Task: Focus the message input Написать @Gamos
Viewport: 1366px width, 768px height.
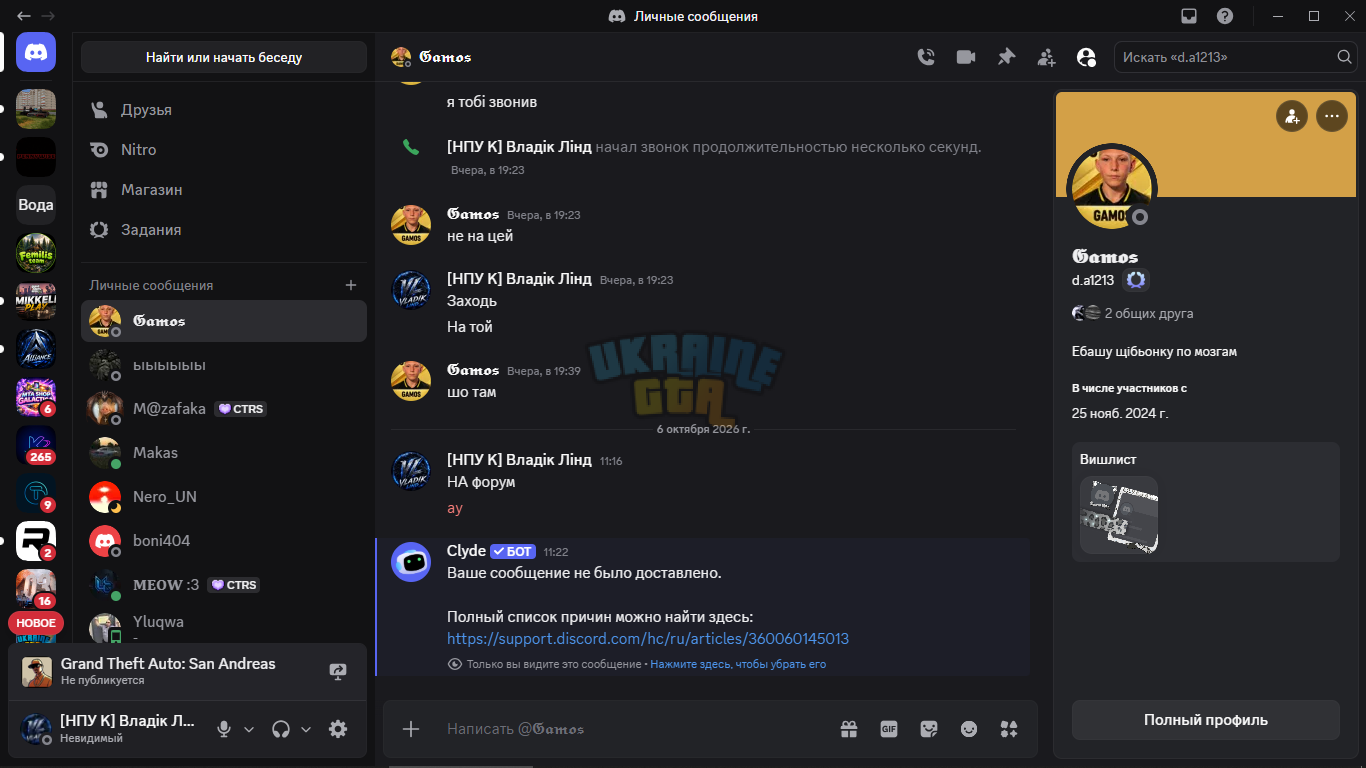Action: pyautogui.click(x=635, y=729)
